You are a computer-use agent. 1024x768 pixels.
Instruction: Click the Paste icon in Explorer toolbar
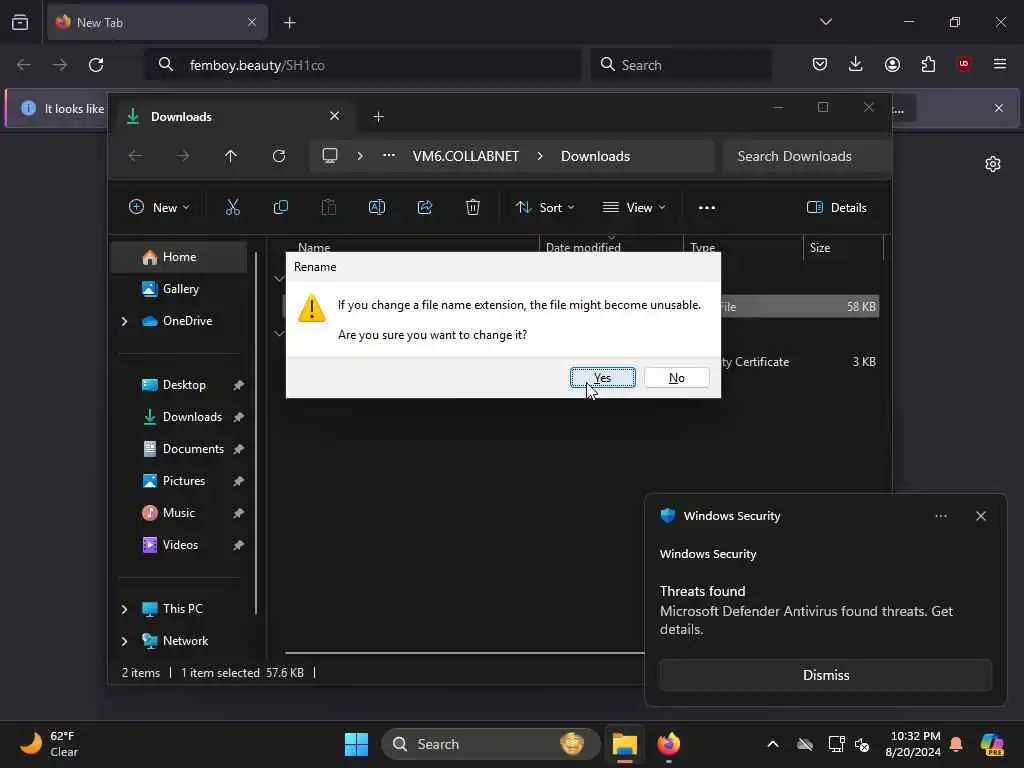point(328,208)
